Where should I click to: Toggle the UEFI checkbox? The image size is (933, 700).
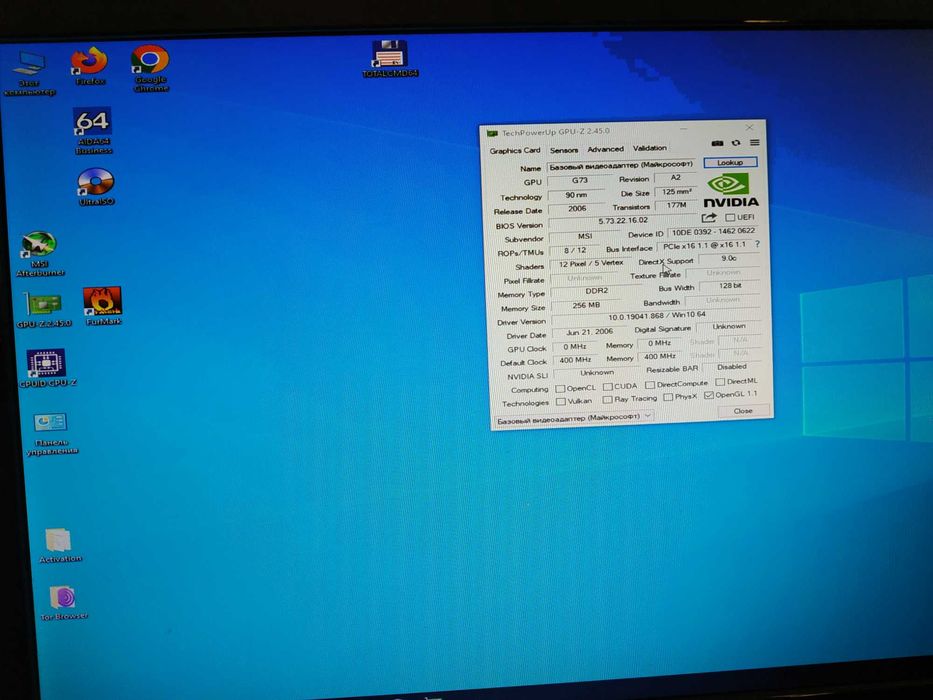[730, 217]
